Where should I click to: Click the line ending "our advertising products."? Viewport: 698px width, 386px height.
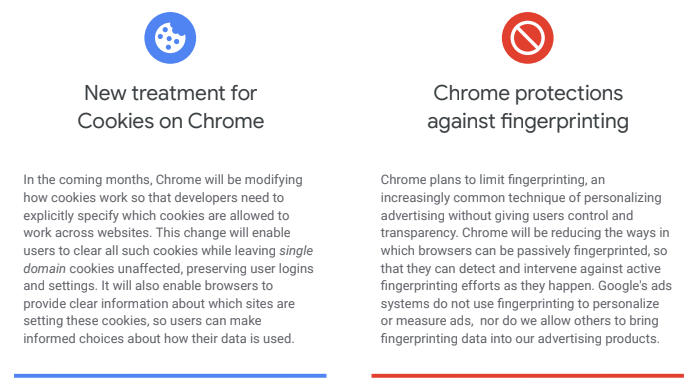tap(520, 339)
